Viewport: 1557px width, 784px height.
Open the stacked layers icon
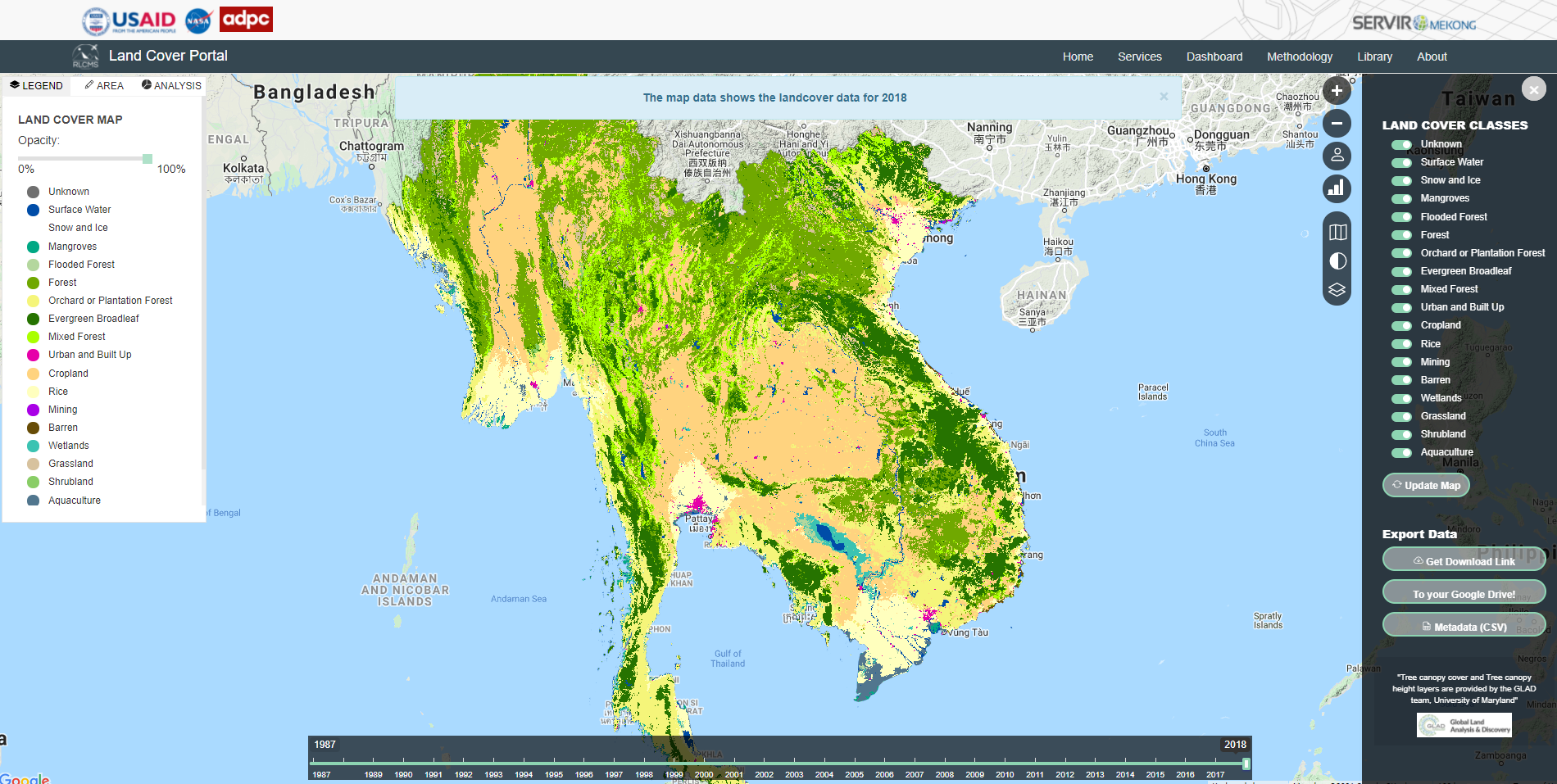click(1337, 290)
